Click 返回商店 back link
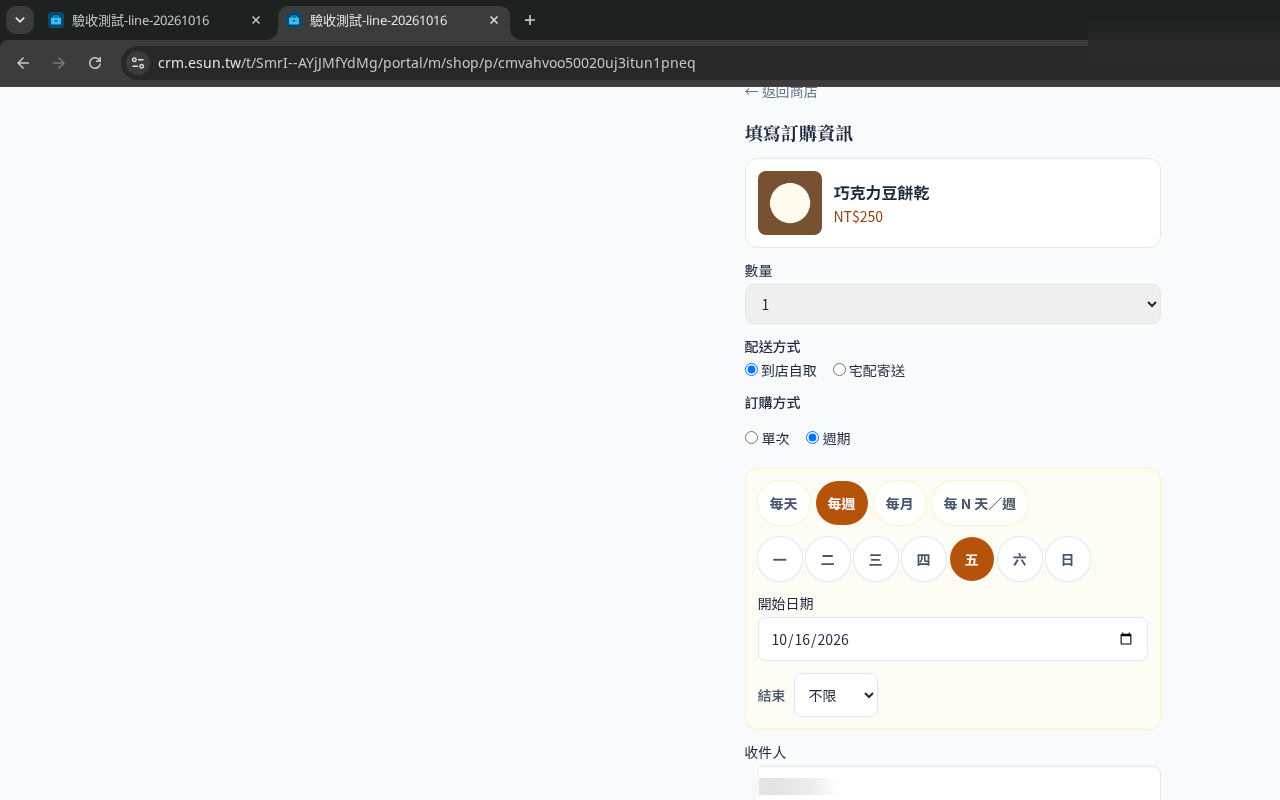 pyautogui.click(x=781, y=92)
